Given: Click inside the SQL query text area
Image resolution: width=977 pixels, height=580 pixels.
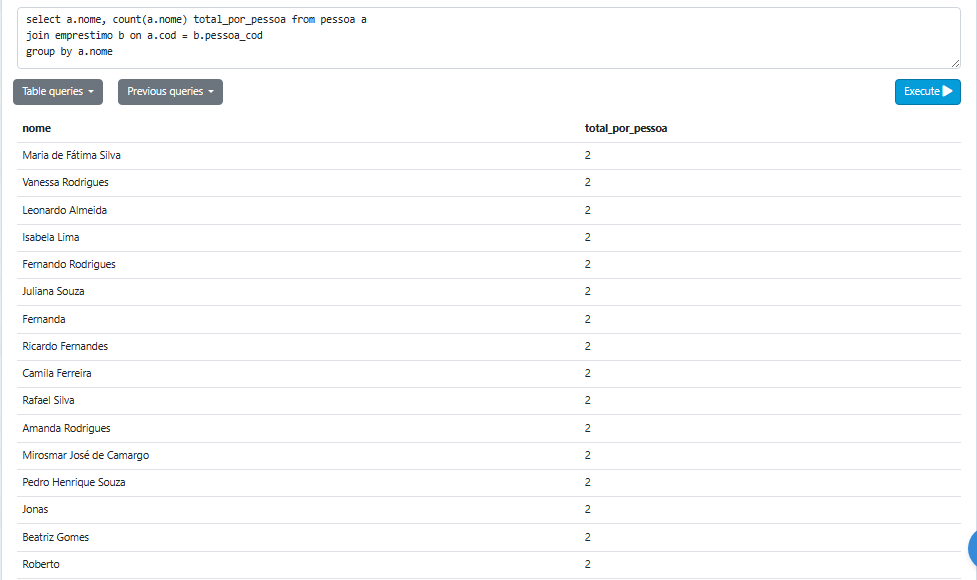Looking at the screenshot, I should pyautogui.click(x=488, y=38).
